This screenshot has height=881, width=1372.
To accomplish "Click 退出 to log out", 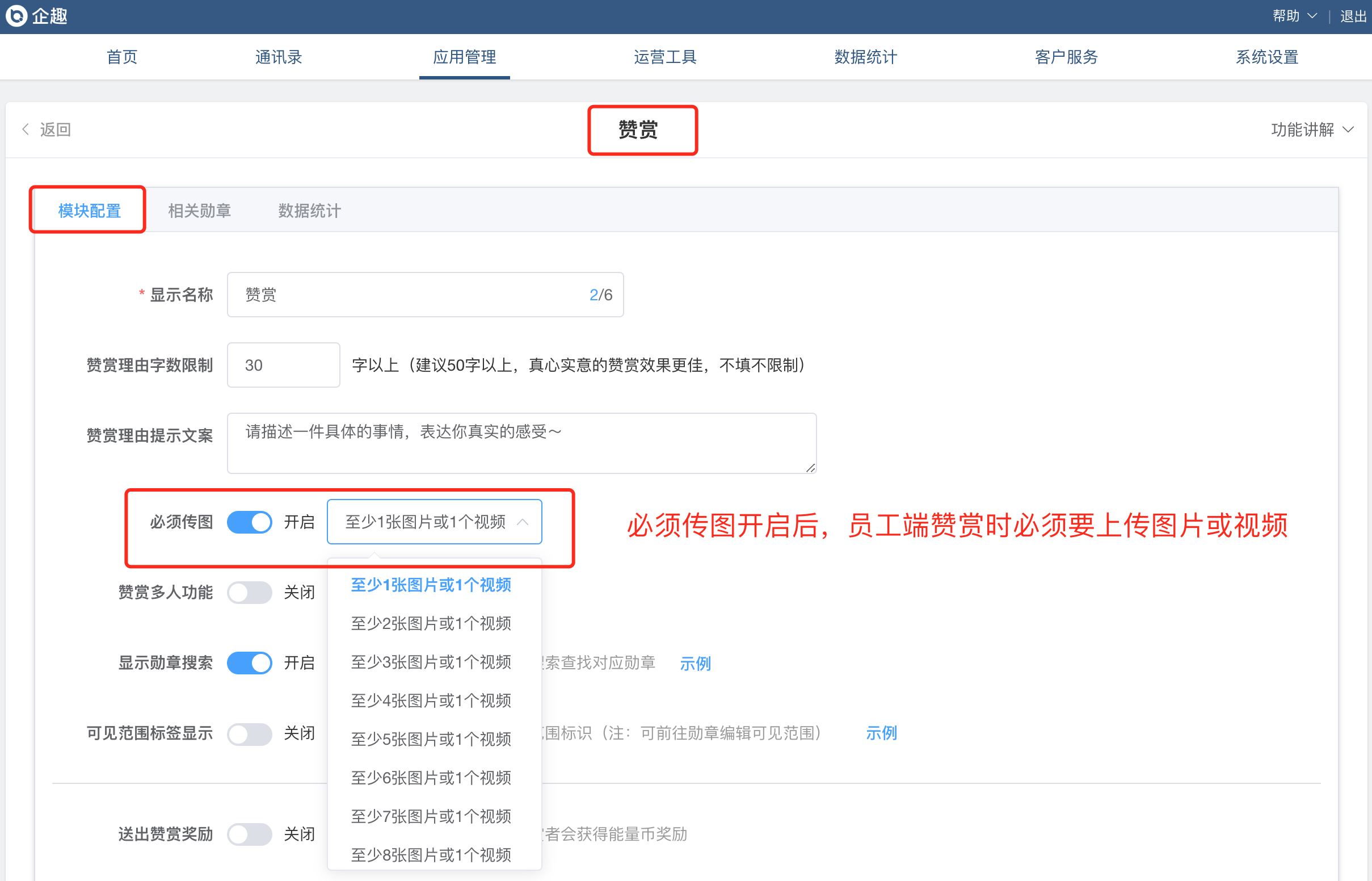I will click(1353, 16).
